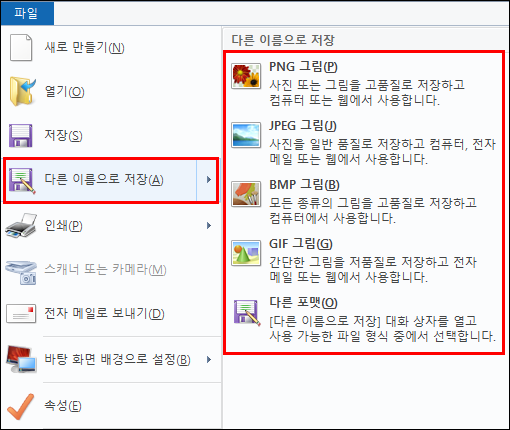Screen dimensions: 510x430
Task: Click the landscape icon for JPEG 그림
Action: click(x=246, y=135)
